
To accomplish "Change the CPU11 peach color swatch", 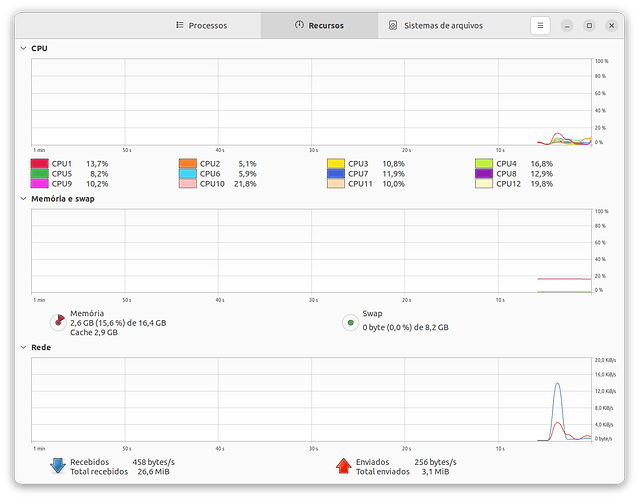I will [x=336, y=183].
